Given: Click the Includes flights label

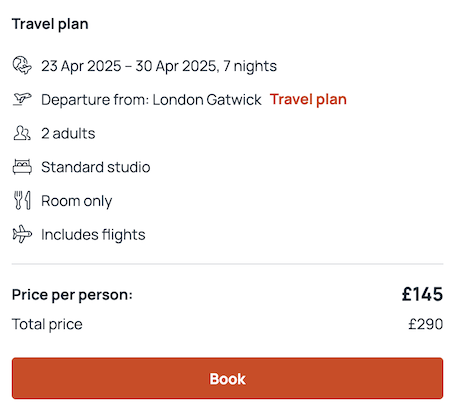Looking at the screenshot, I should [x=93, y=235].
